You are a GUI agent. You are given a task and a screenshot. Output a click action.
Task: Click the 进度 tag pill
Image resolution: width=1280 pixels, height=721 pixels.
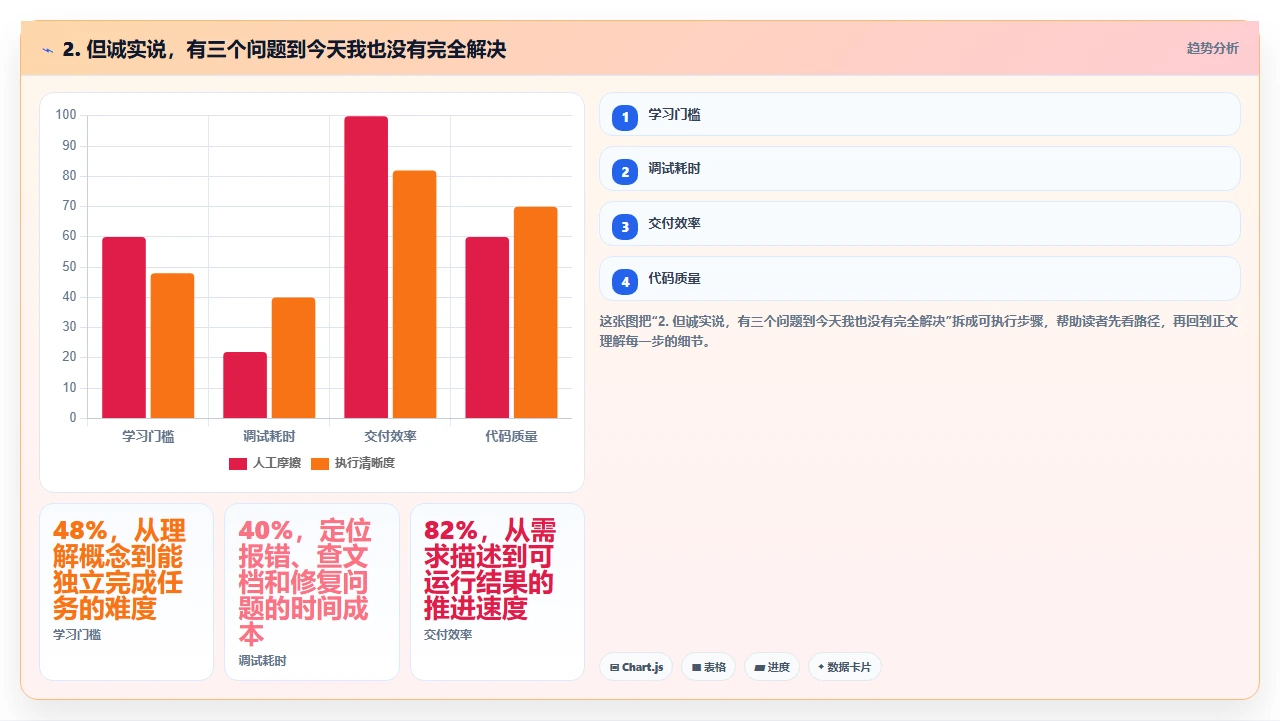coord(772,667)
